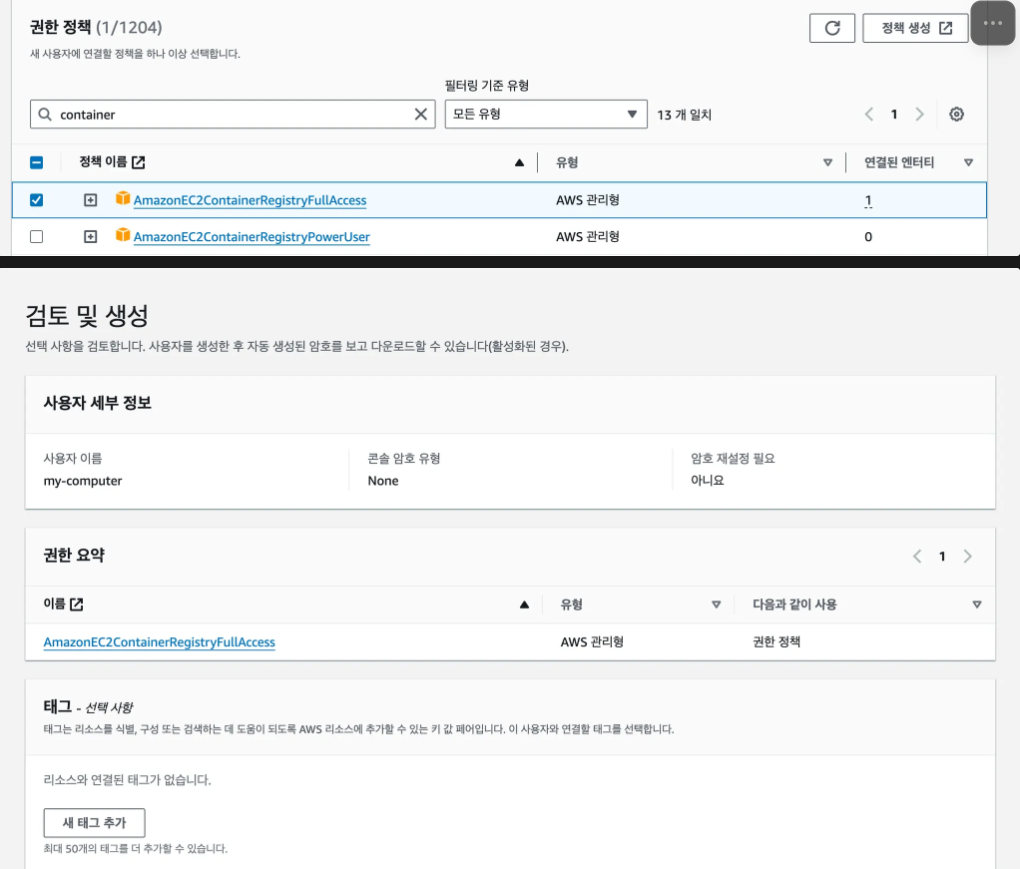The height and width of the screenshot is (869, 1020).
Task: Select page 1 of policy list
Action: click(894, 114)
